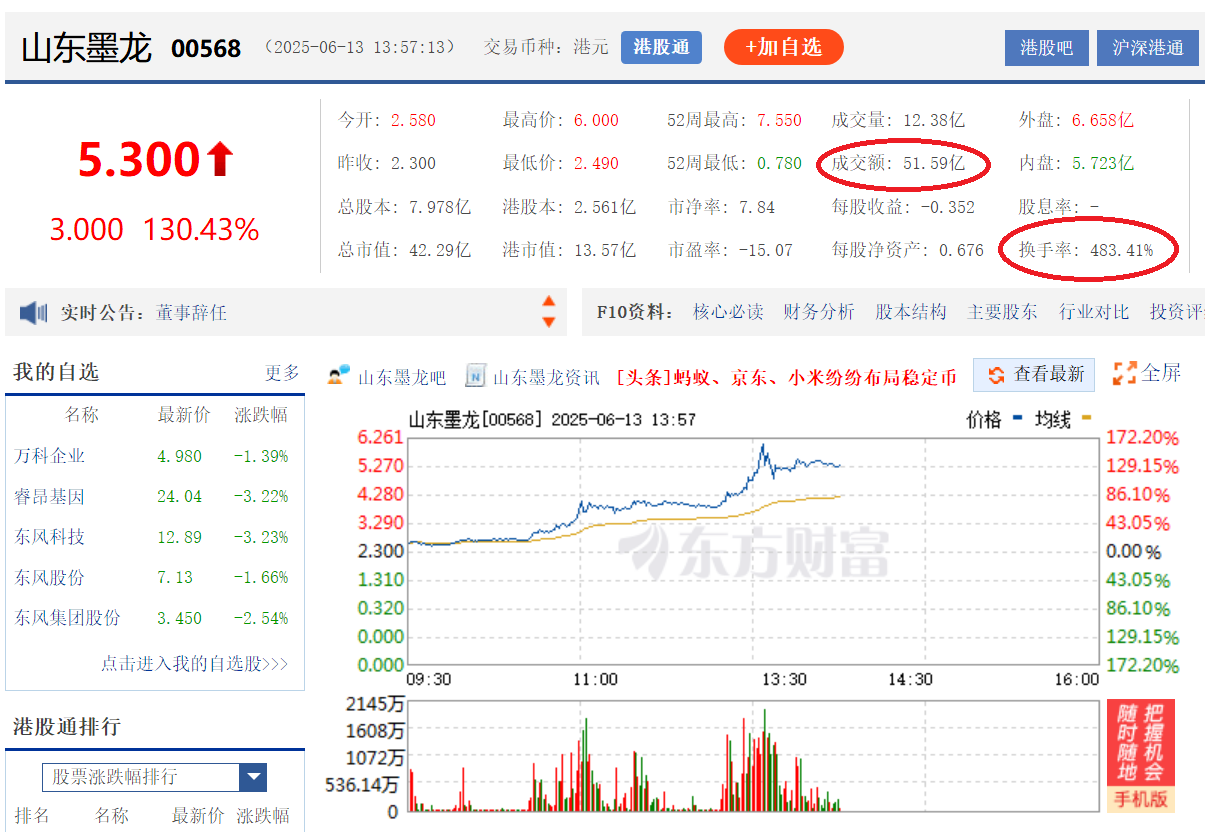Open 东风股份 in watchlist

[50, 577]
